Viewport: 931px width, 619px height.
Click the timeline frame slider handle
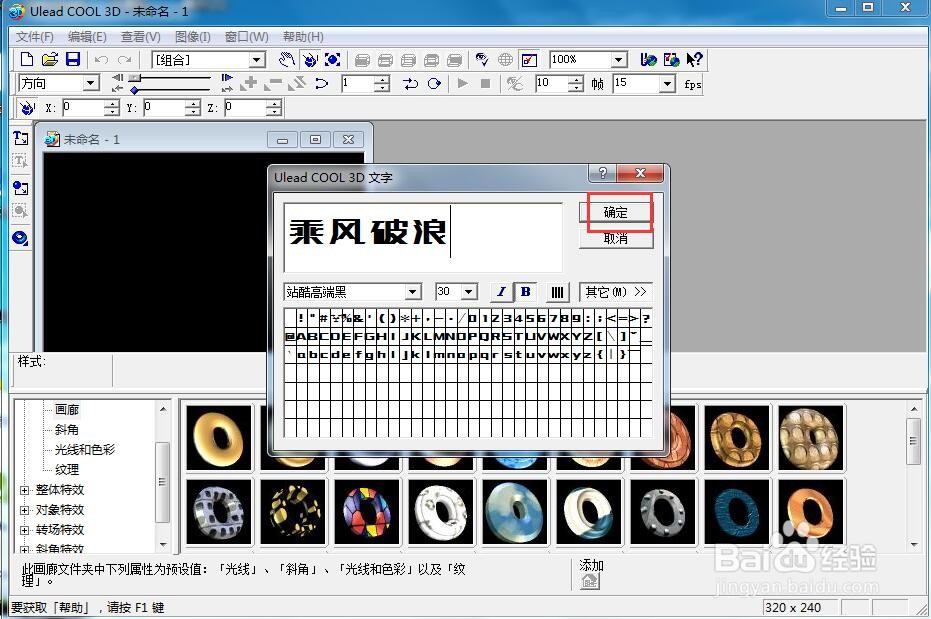(x=135, y=77)
